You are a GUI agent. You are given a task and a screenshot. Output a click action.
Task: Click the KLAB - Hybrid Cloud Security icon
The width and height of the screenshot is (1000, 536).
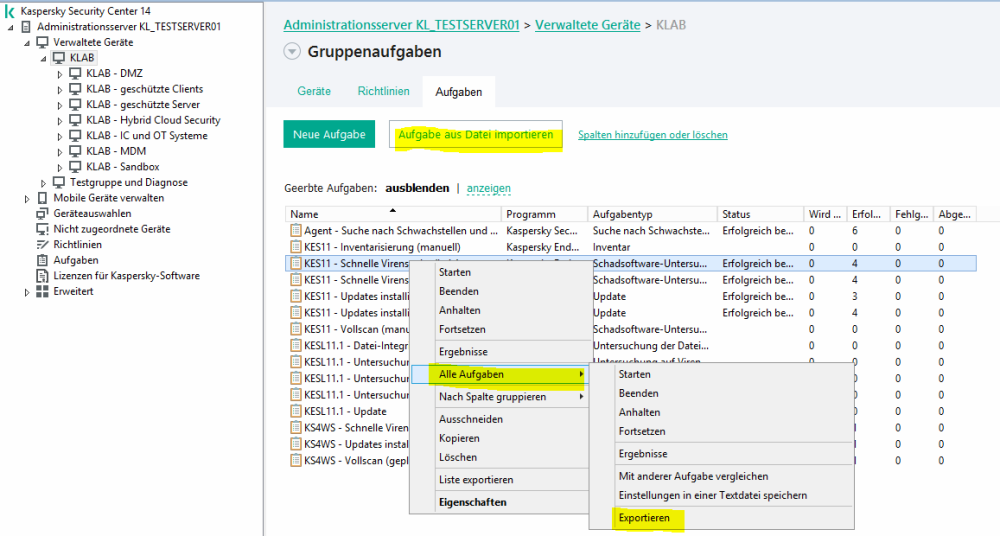tap(75, 120)
